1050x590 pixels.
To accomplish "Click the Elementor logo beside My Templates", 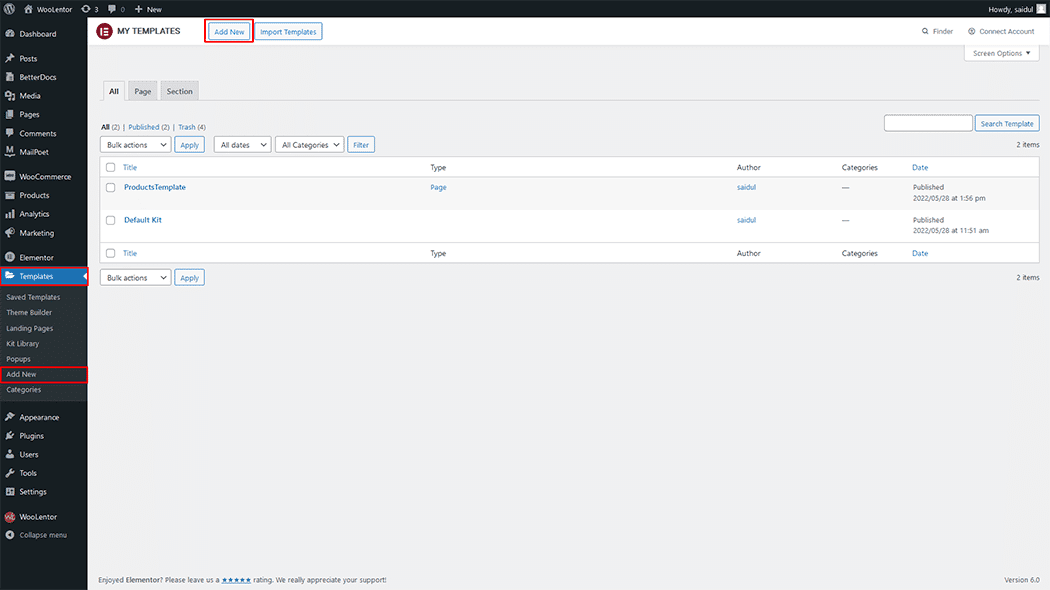I will pos(104,31).
